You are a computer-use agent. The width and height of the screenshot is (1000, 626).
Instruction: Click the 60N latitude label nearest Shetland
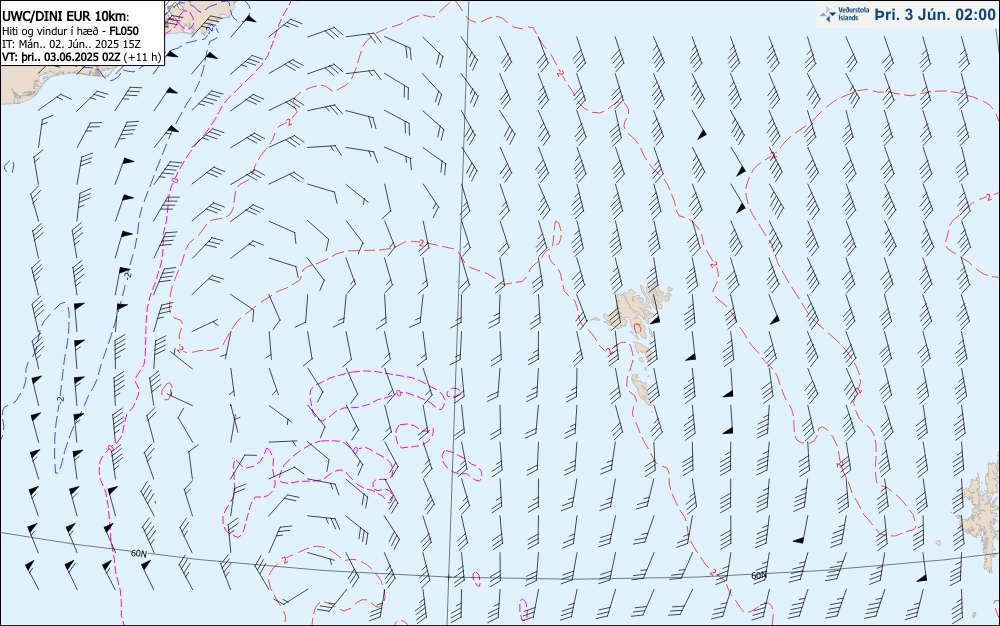tap(758, 576)
